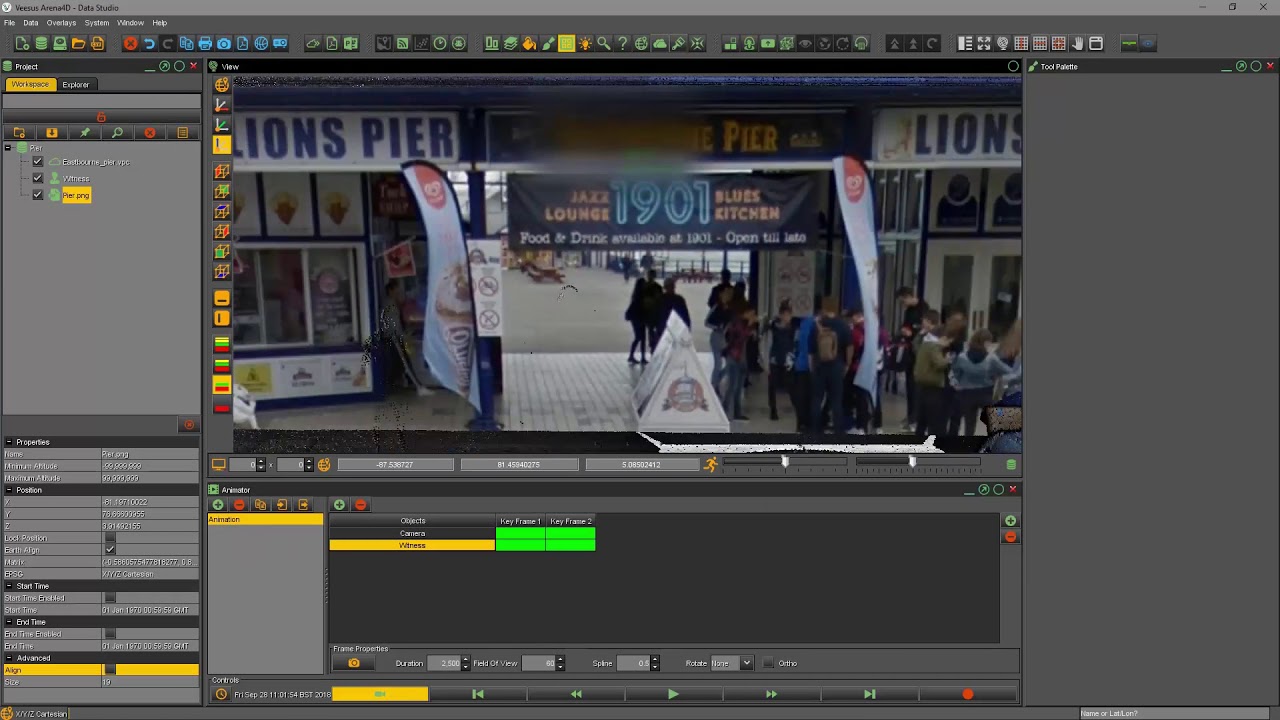Screen dimensions: 1280x720
Task: Click the PDF export icon in toolbar
Action: 243,43
